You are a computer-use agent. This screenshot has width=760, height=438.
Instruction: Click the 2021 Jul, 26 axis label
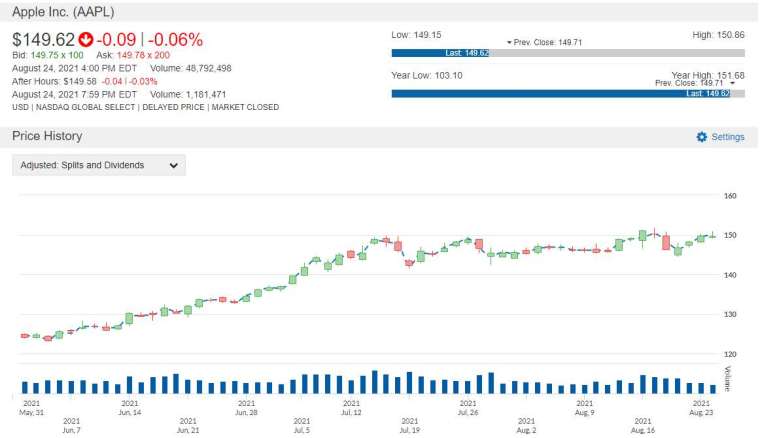pos(468,408)
